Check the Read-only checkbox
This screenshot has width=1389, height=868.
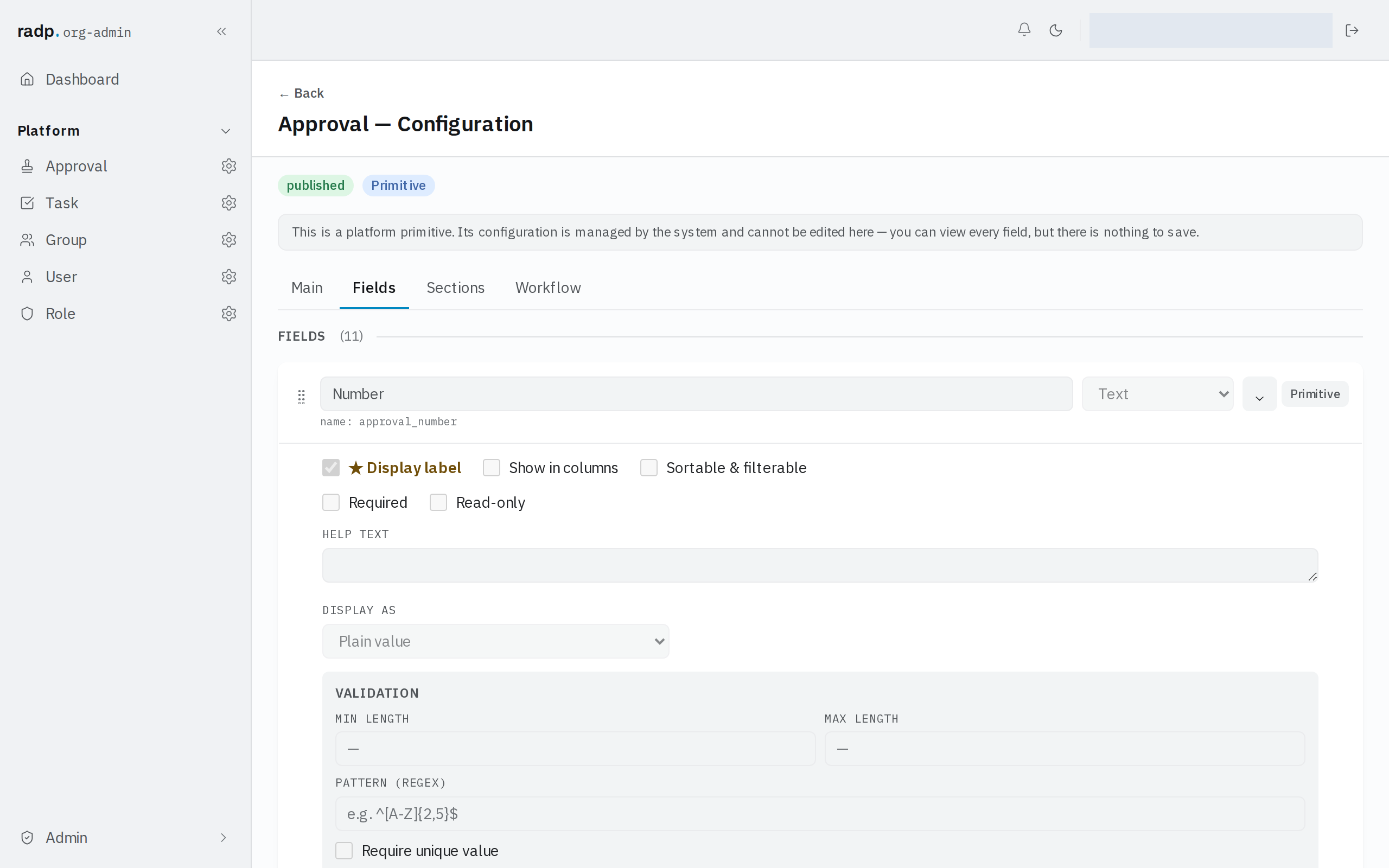point(438,502)
